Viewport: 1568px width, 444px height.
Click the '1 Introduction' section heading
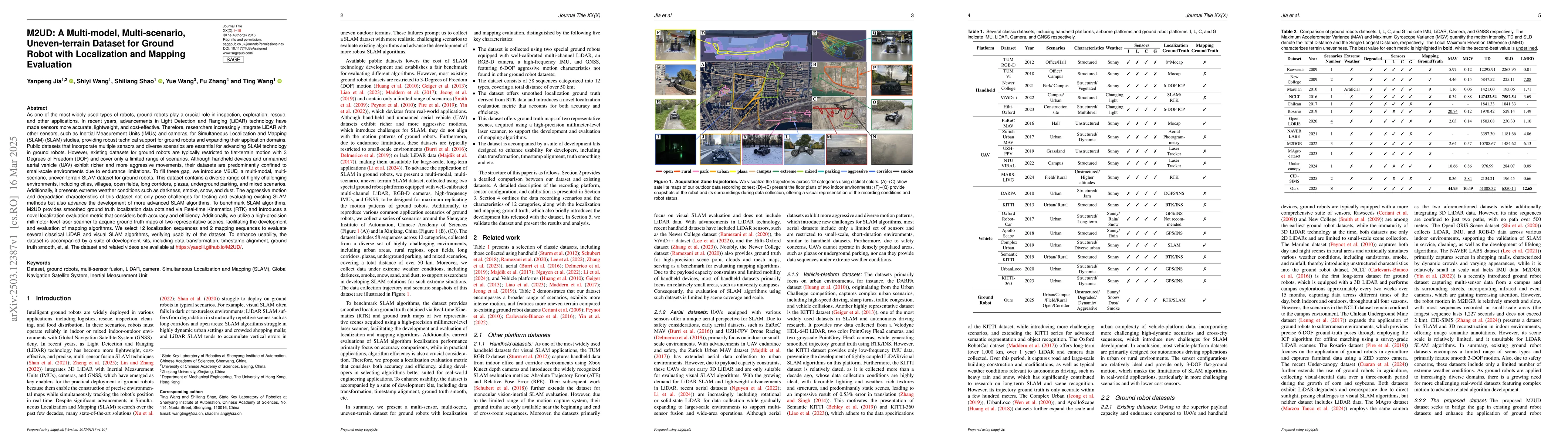pyautogui.click(x=49, y=299)
